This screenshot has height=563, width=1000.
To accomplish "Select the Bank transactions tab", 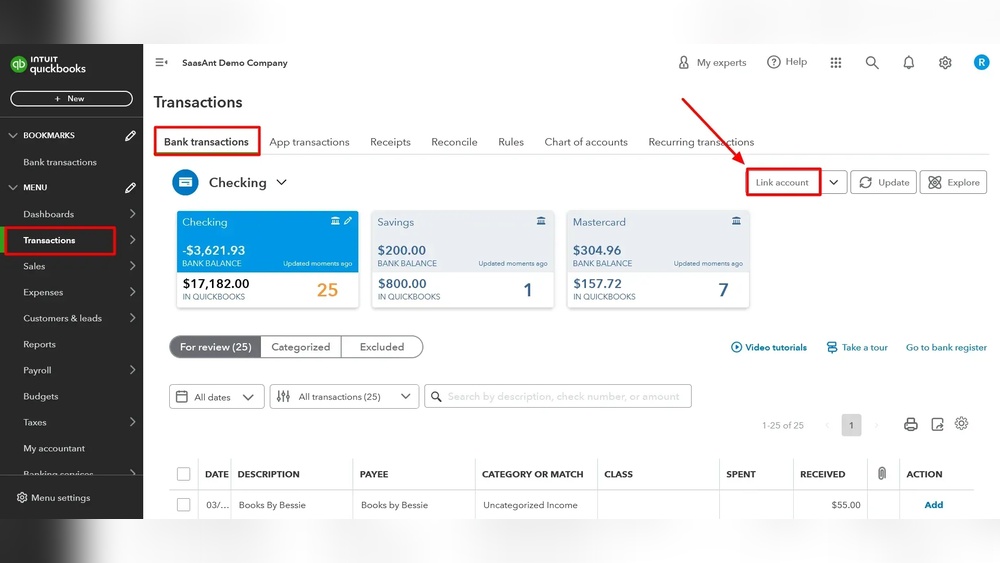I will 207,142.
